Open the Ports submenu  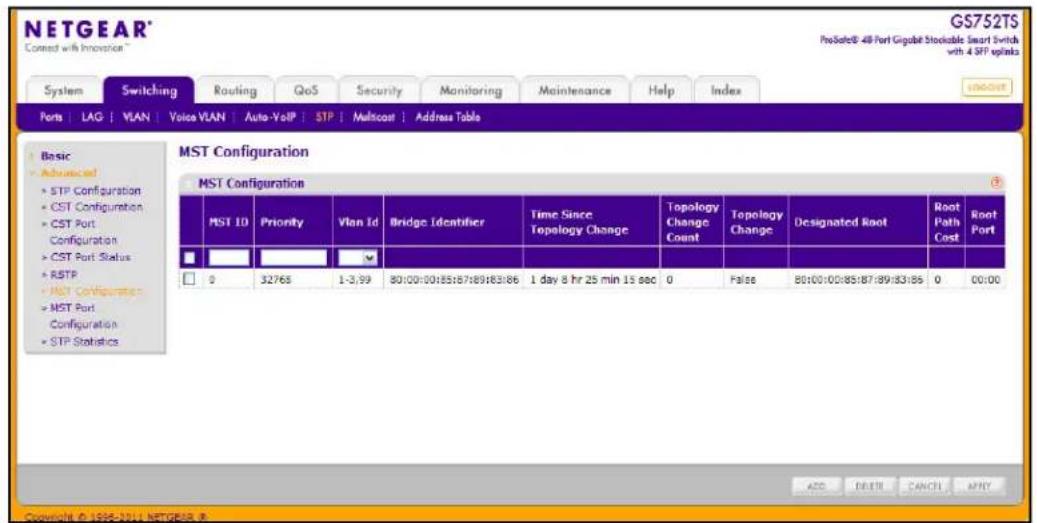pos(51,117)
